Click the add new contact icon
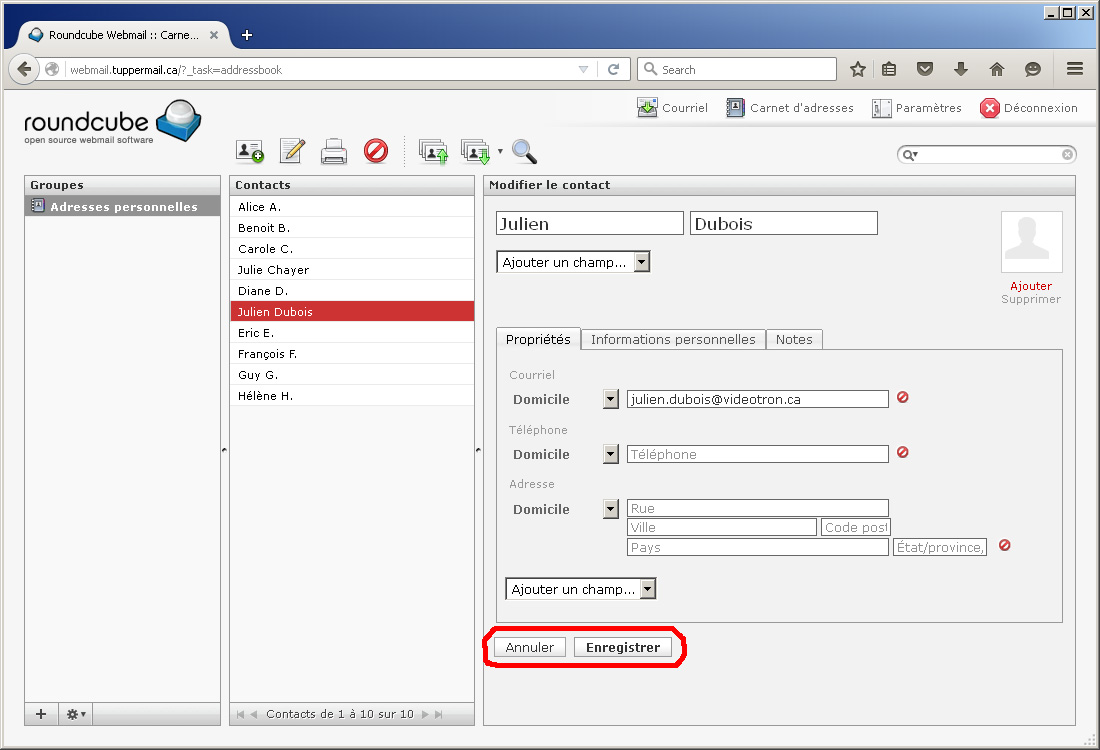The width and height of the screenshot is (1100, 750). pyautogui.click(x=249, y=151)
